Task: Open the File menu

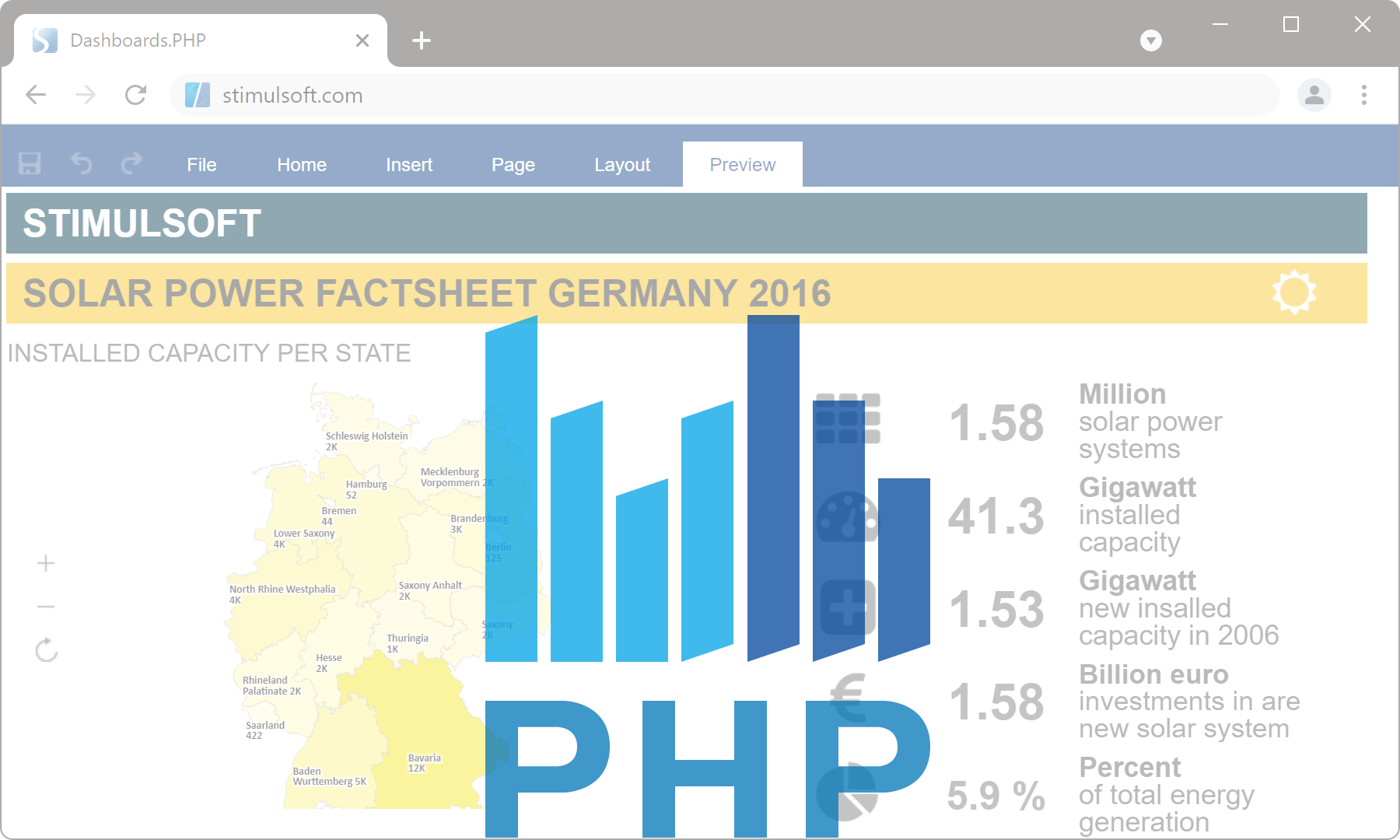Action: point(201,165)
